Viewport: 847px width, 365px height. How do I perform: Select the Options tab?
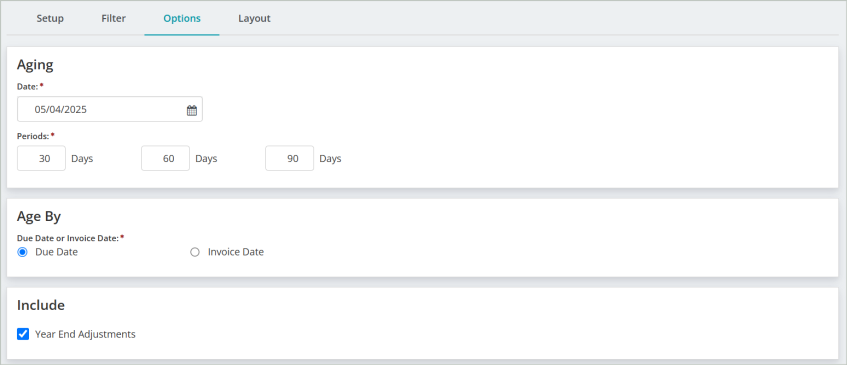[x=182, y=18]
